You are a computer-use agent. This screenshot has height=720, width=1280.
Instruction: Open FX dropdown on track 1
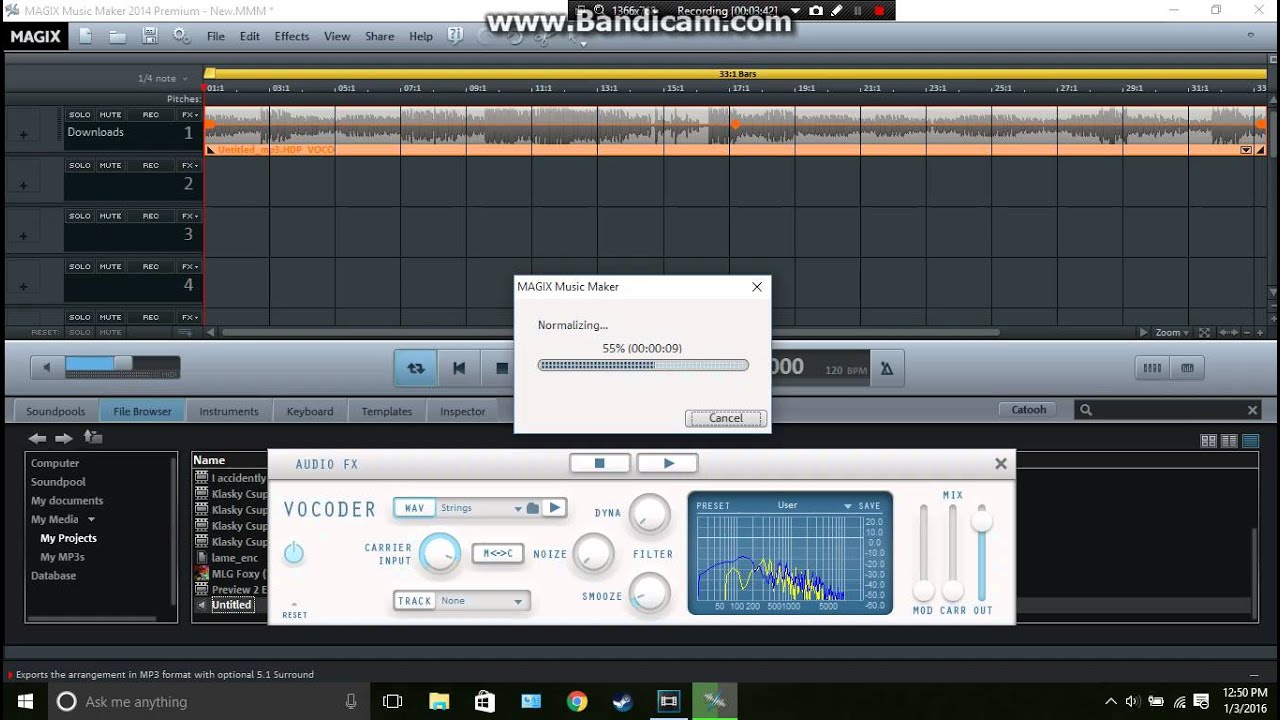click(189, 115)
